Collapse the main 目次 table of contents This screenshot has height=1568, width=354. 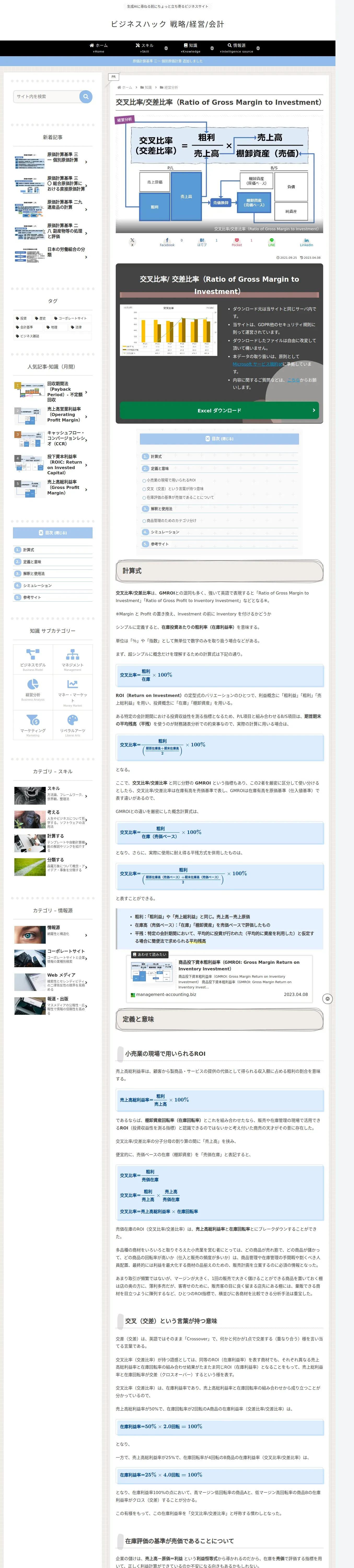click(x=219, y=438)
